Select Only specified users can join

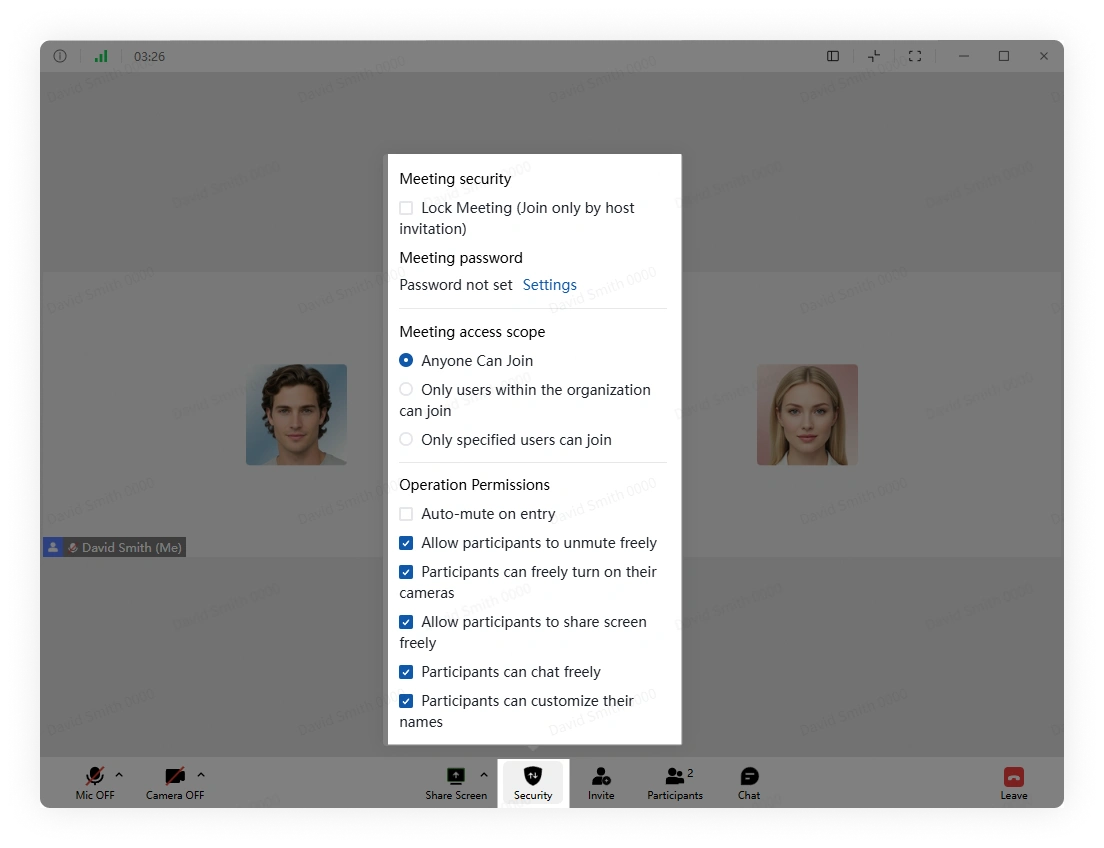tap(406, 439)
